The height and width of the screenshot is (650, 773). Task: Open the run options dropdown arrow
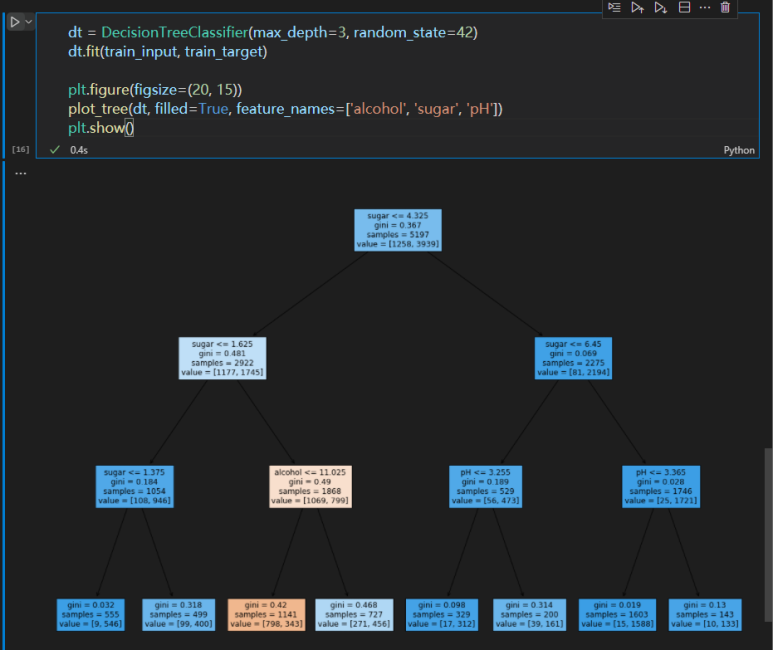(x=29, y=22)
